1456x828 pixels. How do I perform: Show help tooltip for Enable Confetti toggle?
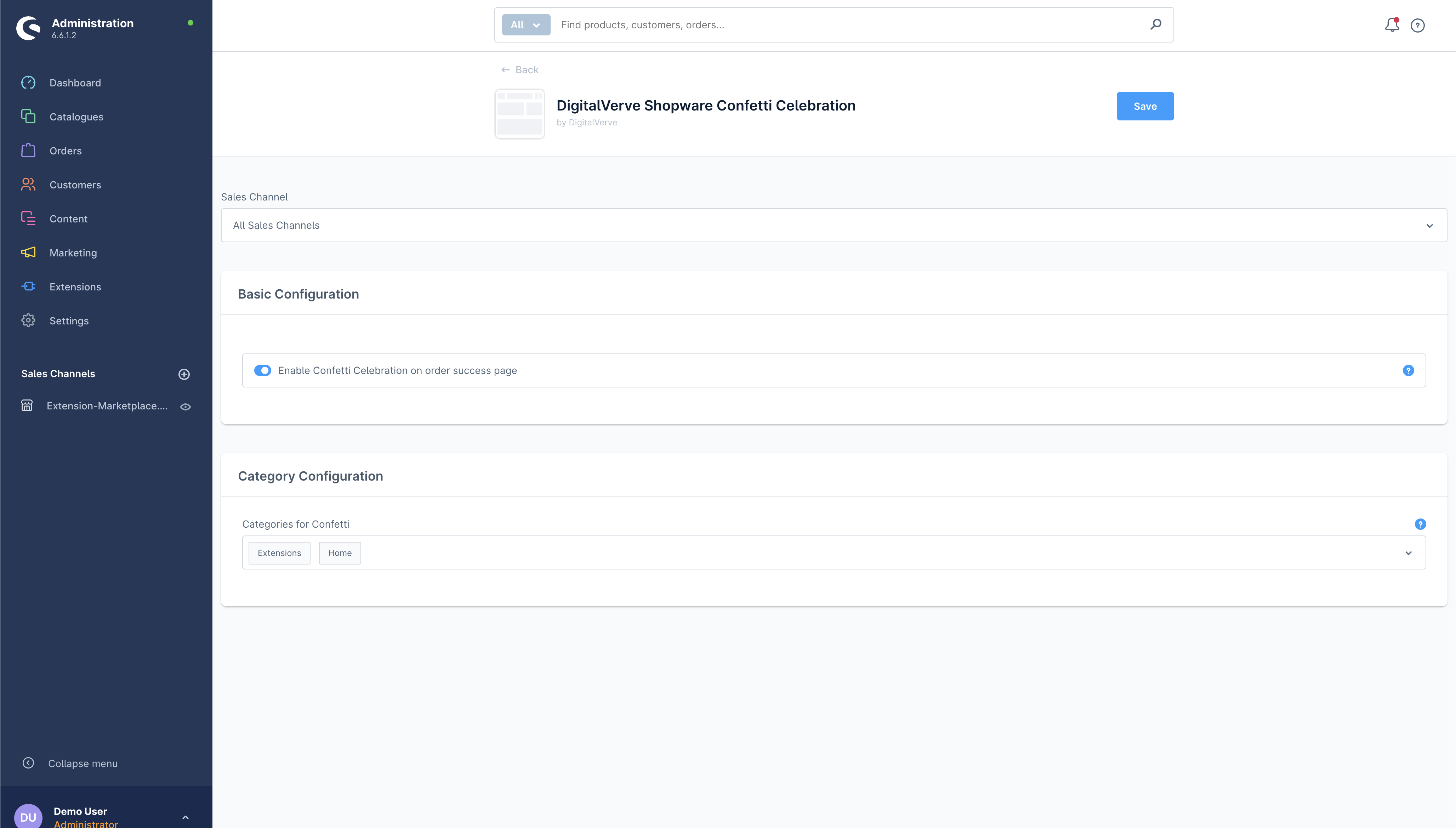tap(1408, 371)
